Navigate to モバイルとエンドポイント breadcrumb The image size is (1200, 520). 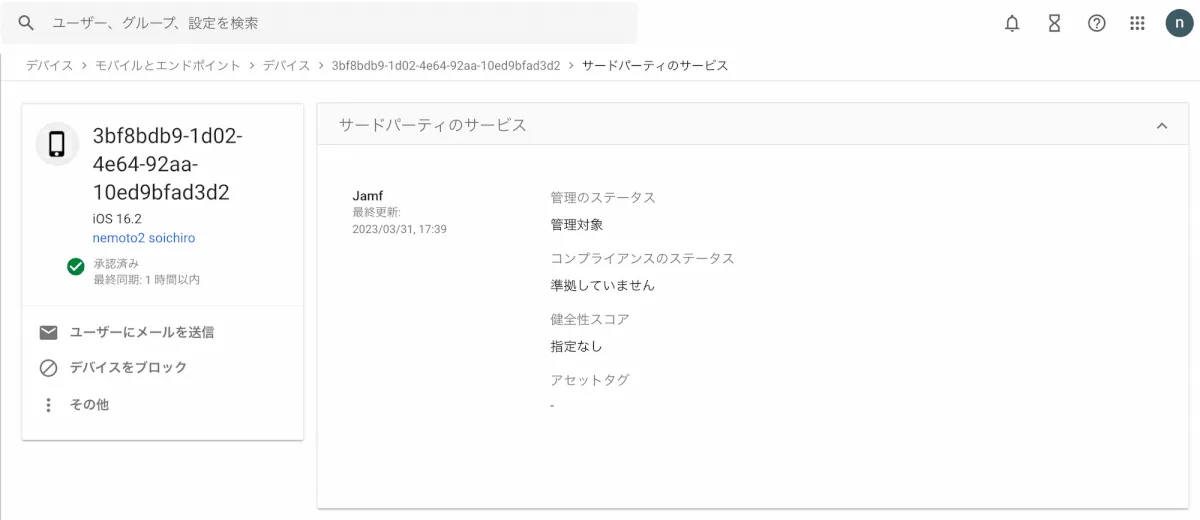(167, 66)
